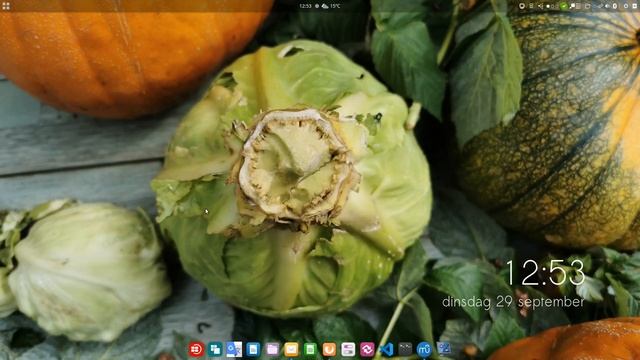Open the application grid menu in top panel
640x360 pixels.
coord(6,6)
